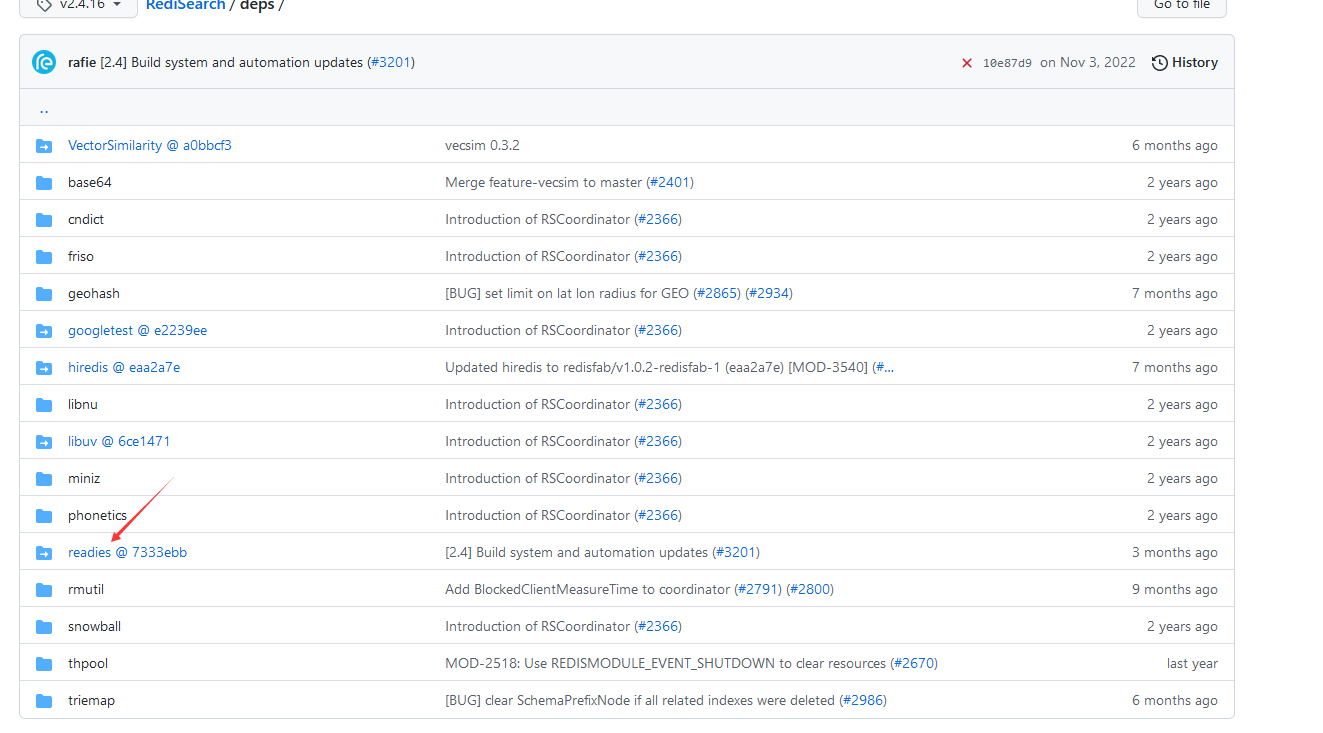Screen dimensions: 1323x733
Task: Open PR #2800 in rmutil row
Action: [810, 589]
